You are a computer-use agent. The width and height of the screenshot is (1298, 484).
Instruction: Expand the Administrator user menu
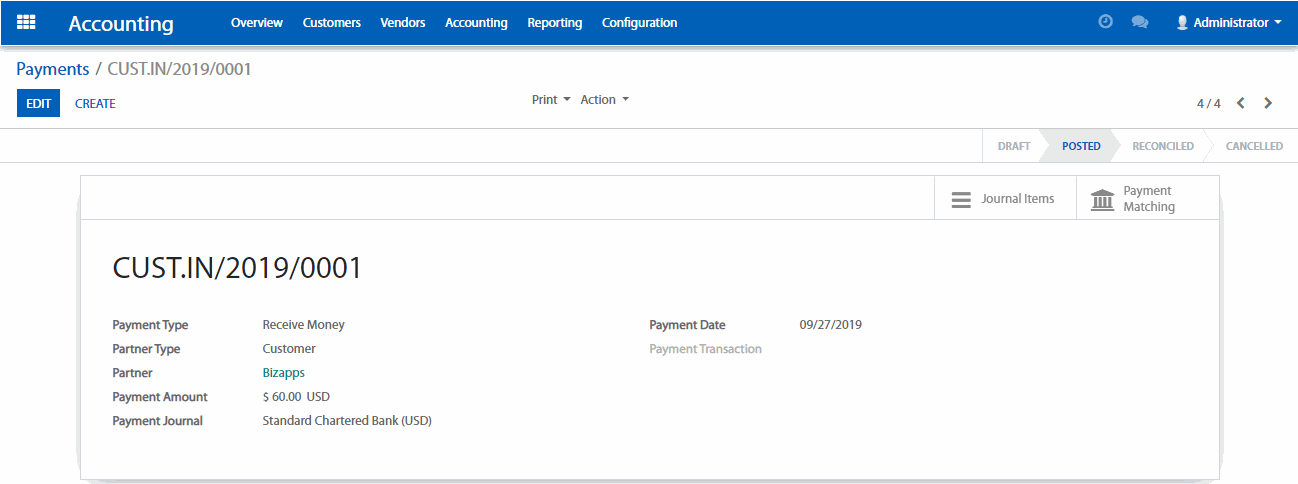coord(1228,22)
